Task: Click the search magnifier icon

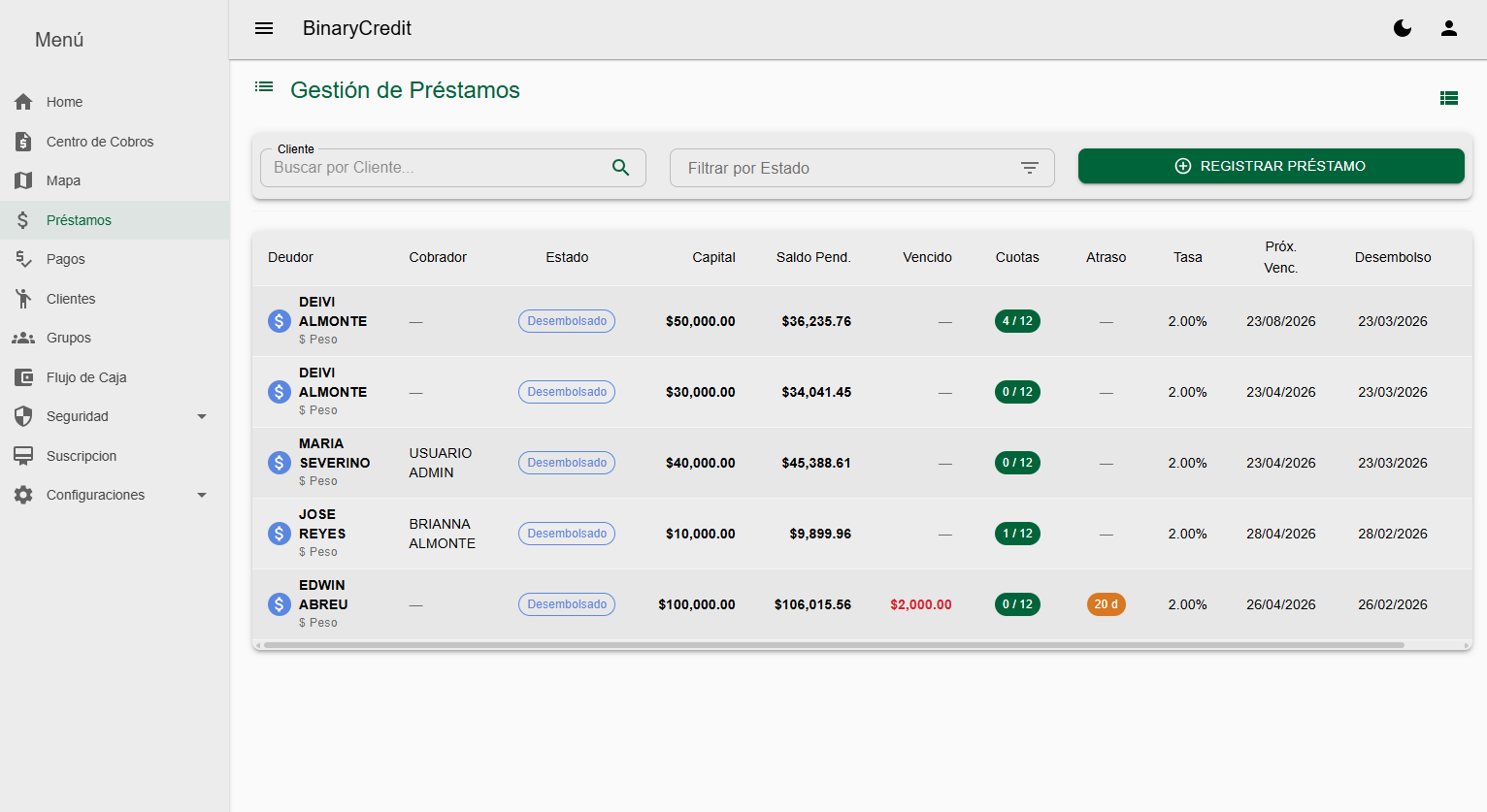Action: [621, 168]
